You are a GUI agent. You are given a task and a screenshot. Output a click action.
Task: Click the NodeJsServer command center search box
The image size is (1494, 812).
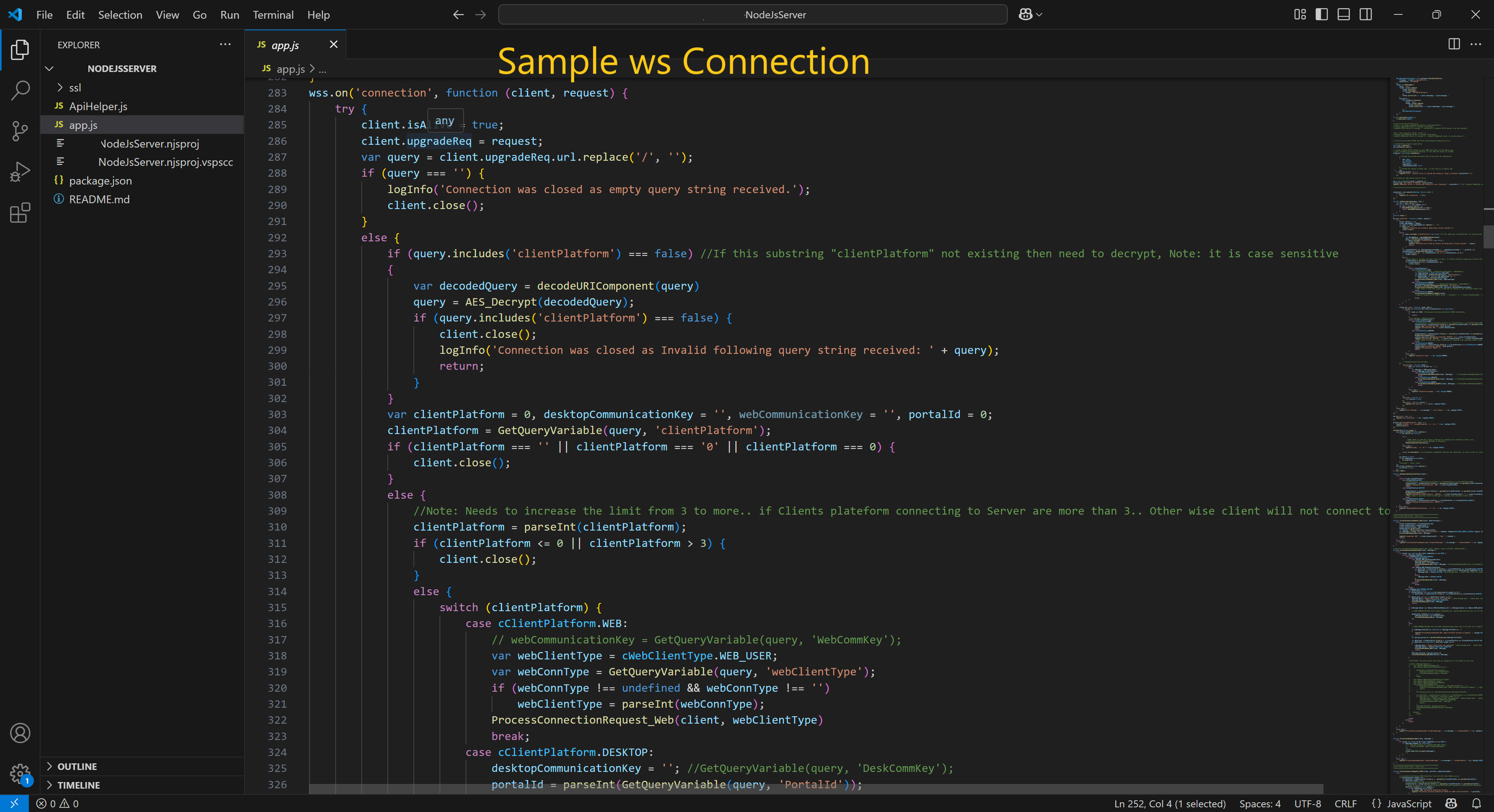pos(752,14)
